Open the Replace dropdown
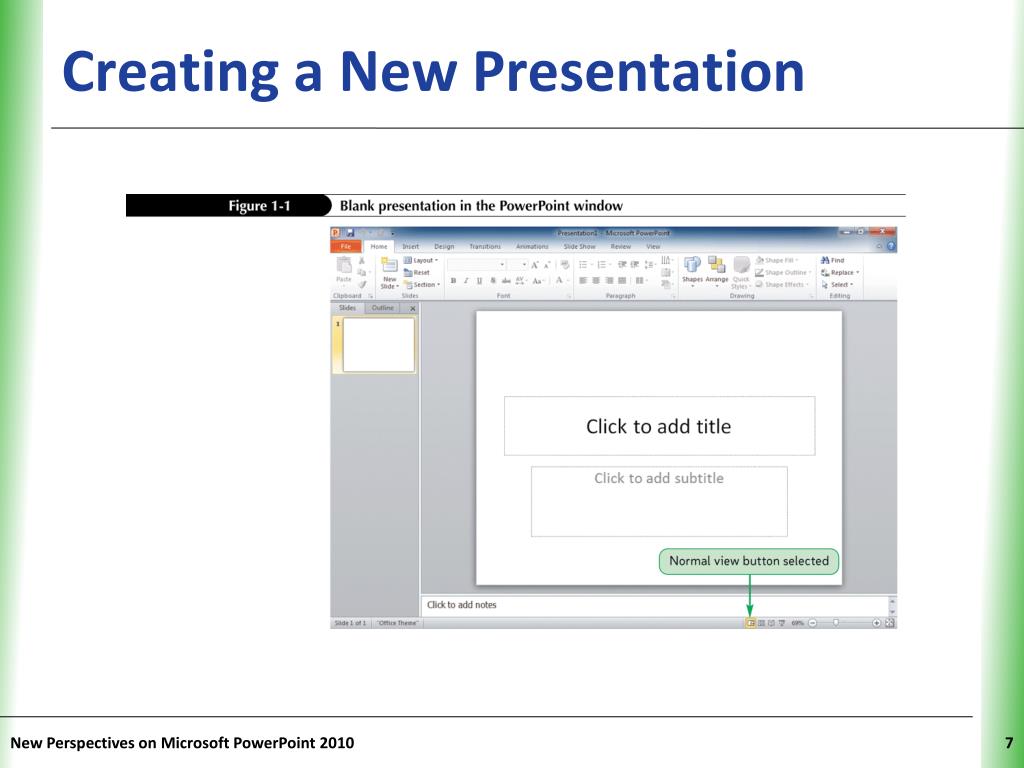Image resolution: width=1024 pixels, height=768 pixels. coord(840,272)
